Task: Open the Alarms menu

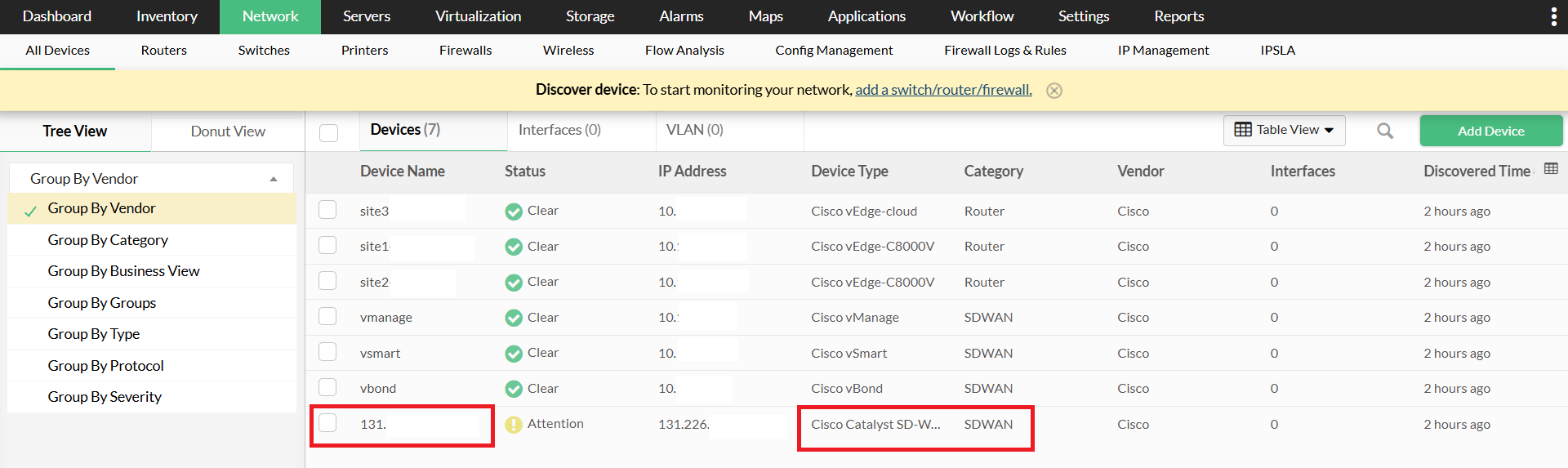Action: click(681, 16)
